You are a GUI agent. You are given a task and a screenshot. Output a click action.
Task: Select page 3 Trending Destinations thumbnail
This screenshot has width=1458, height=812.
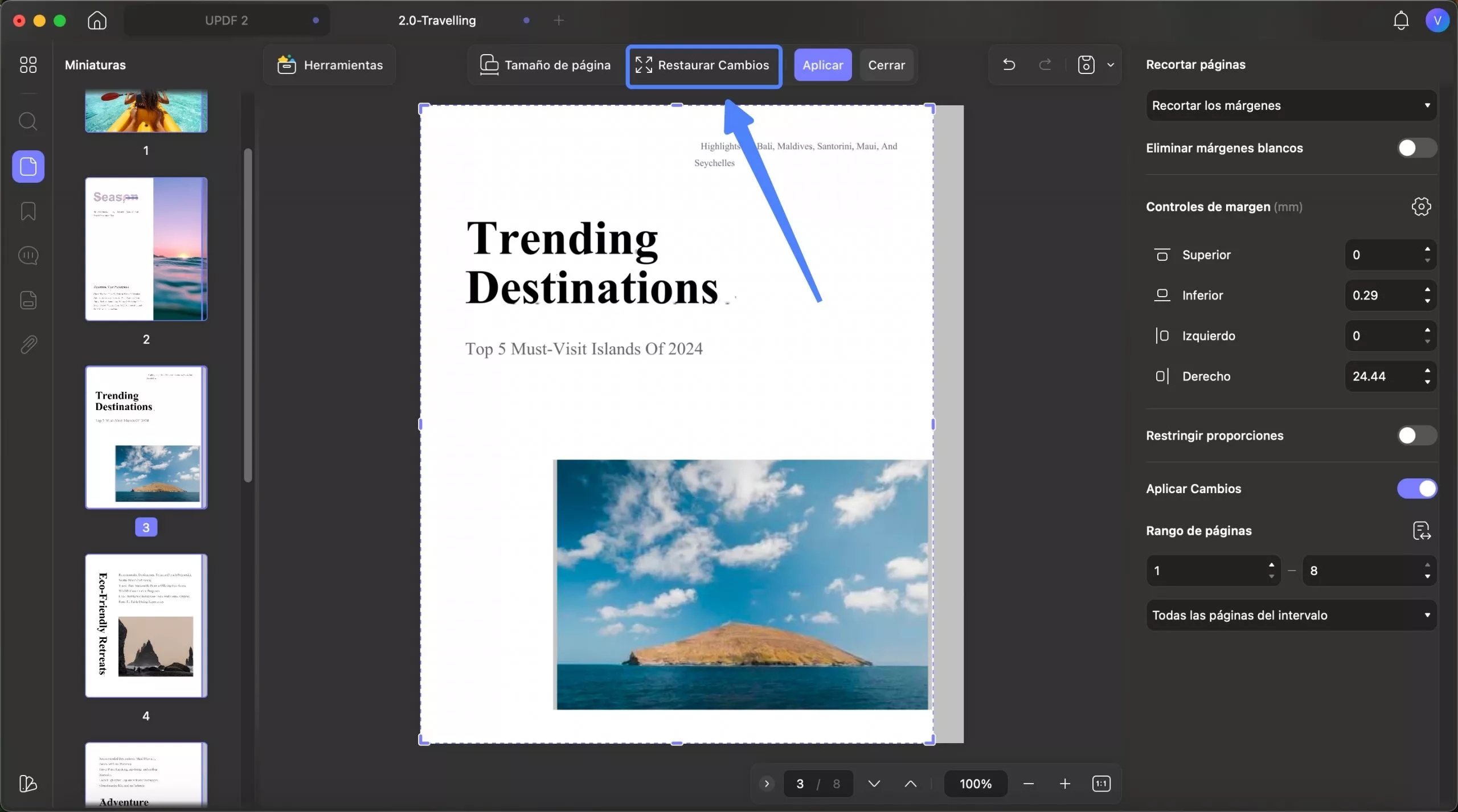[146, 437]
